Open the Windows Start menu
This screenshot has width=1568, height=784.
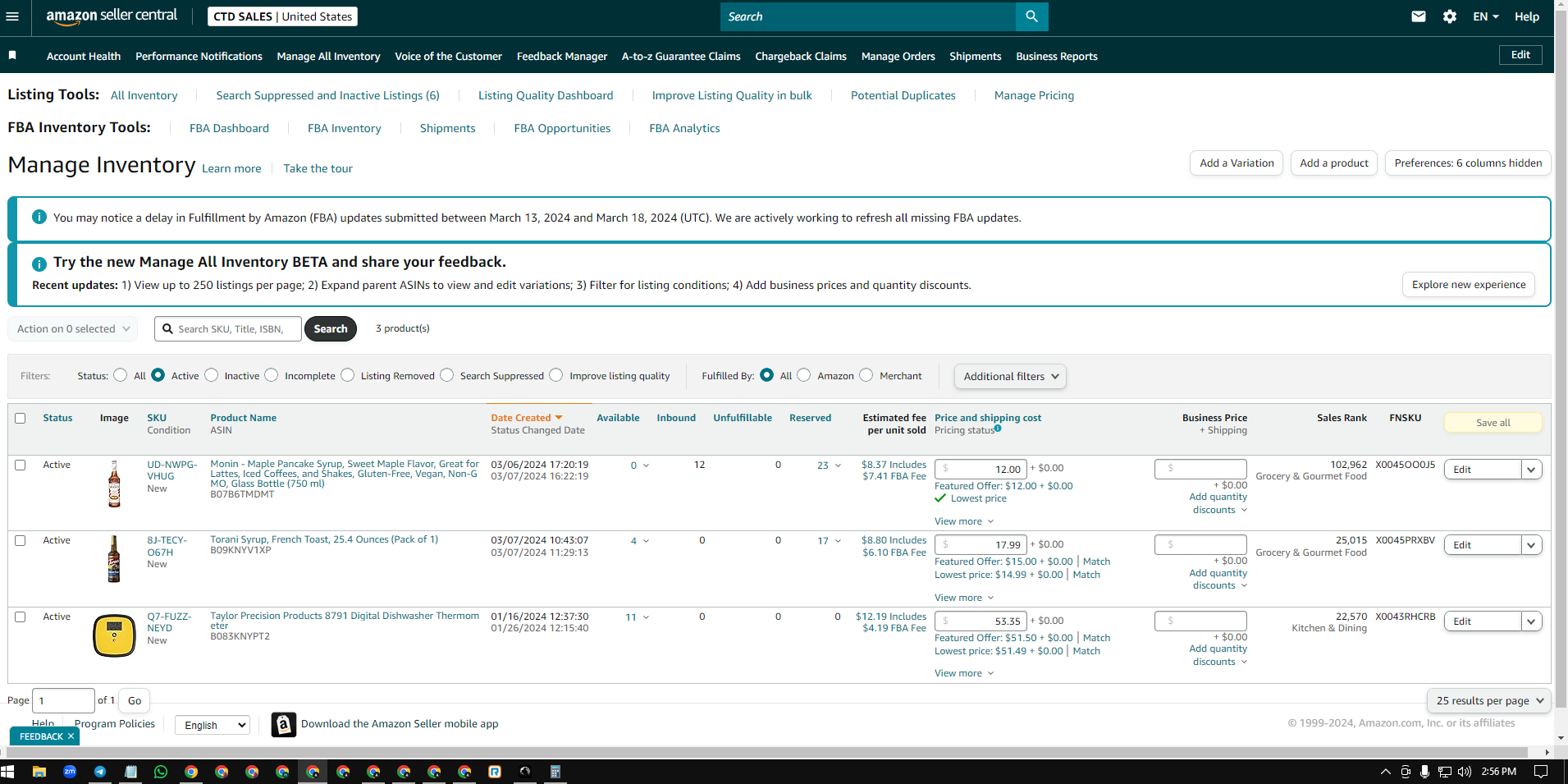[8, 772]
